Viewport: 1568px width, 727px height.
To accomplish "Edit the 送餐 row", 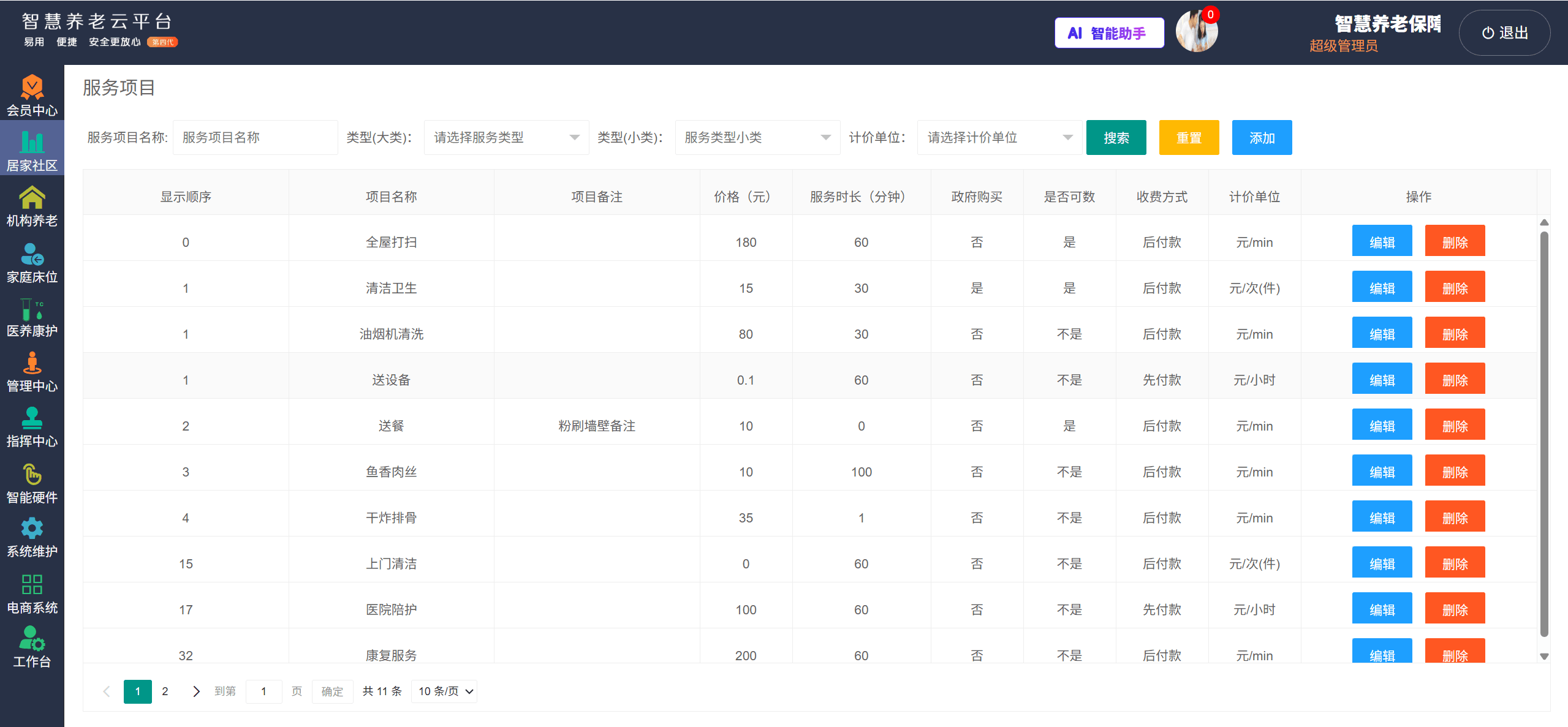I will (1382, 424).
